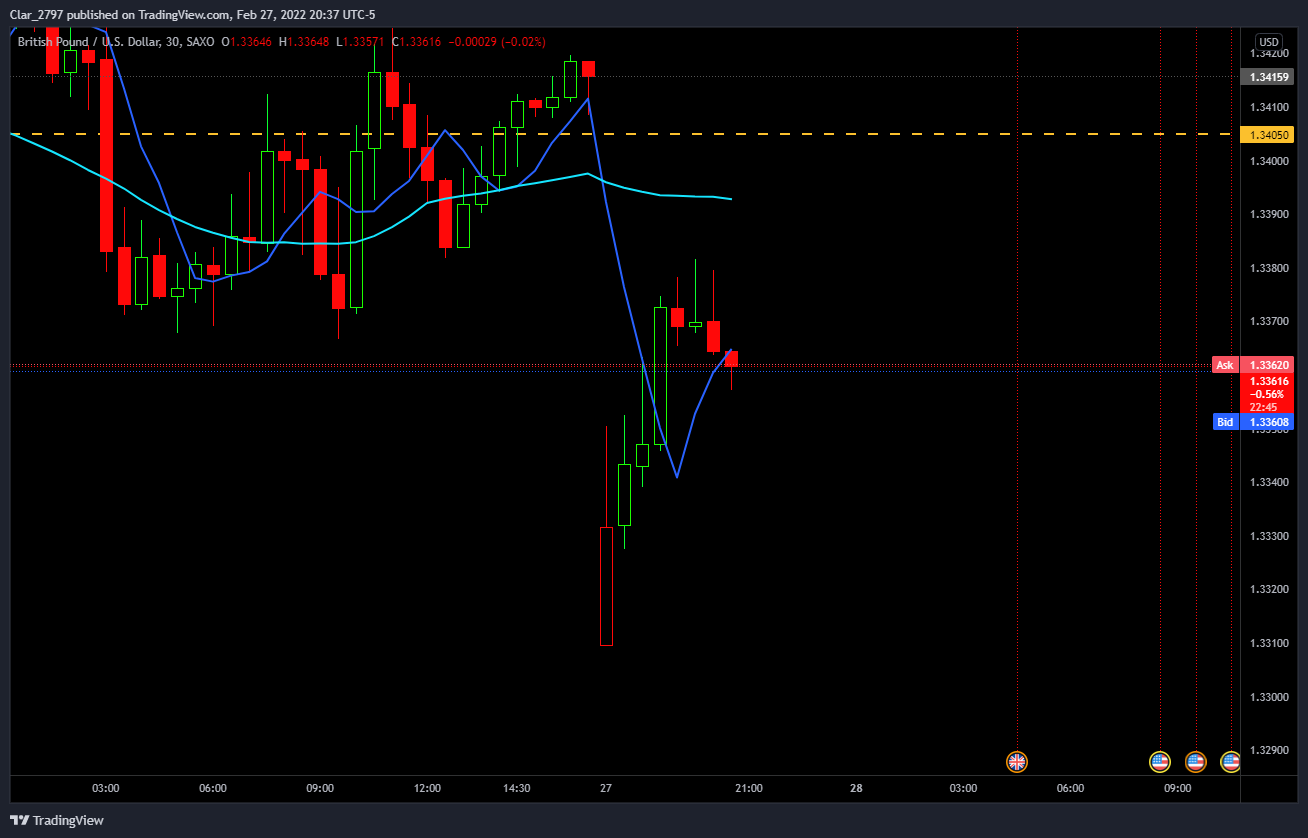Image resolution: width=1308 pixels, height=838 pixels.
Task: Click the 12:00 time axis label
Action: pyautogui.click(x=427, y=788)
